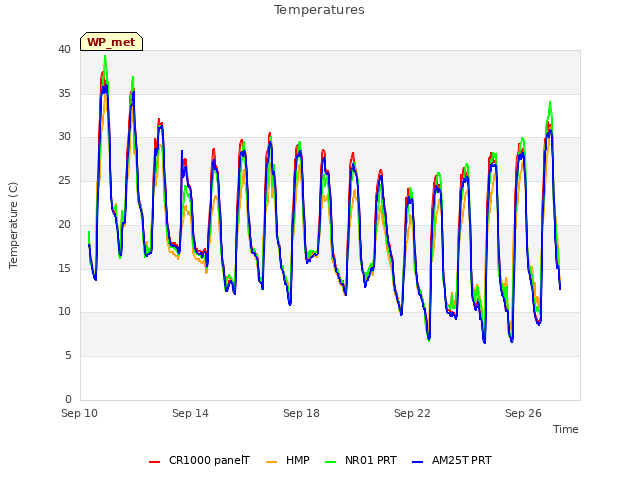The width and height of the screenshot is (640, 480).
Task: Click the Sep 10 x-axis label
Action: point(80,413)
